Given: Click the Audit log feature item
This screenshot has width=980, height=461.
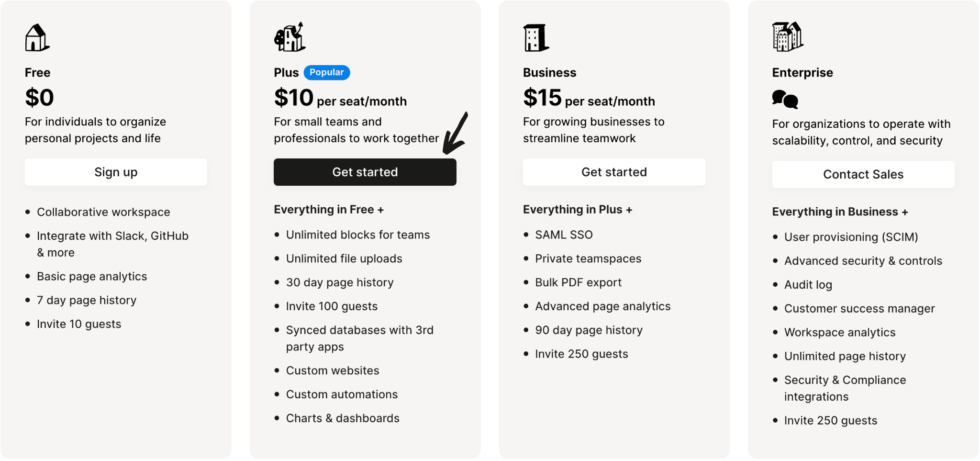Looking at the screenshot, I should pos(810,285).
